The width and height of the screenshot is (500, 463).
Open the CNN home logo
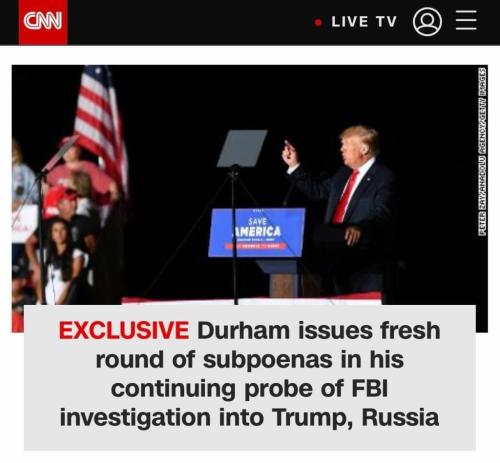(43, 22)
